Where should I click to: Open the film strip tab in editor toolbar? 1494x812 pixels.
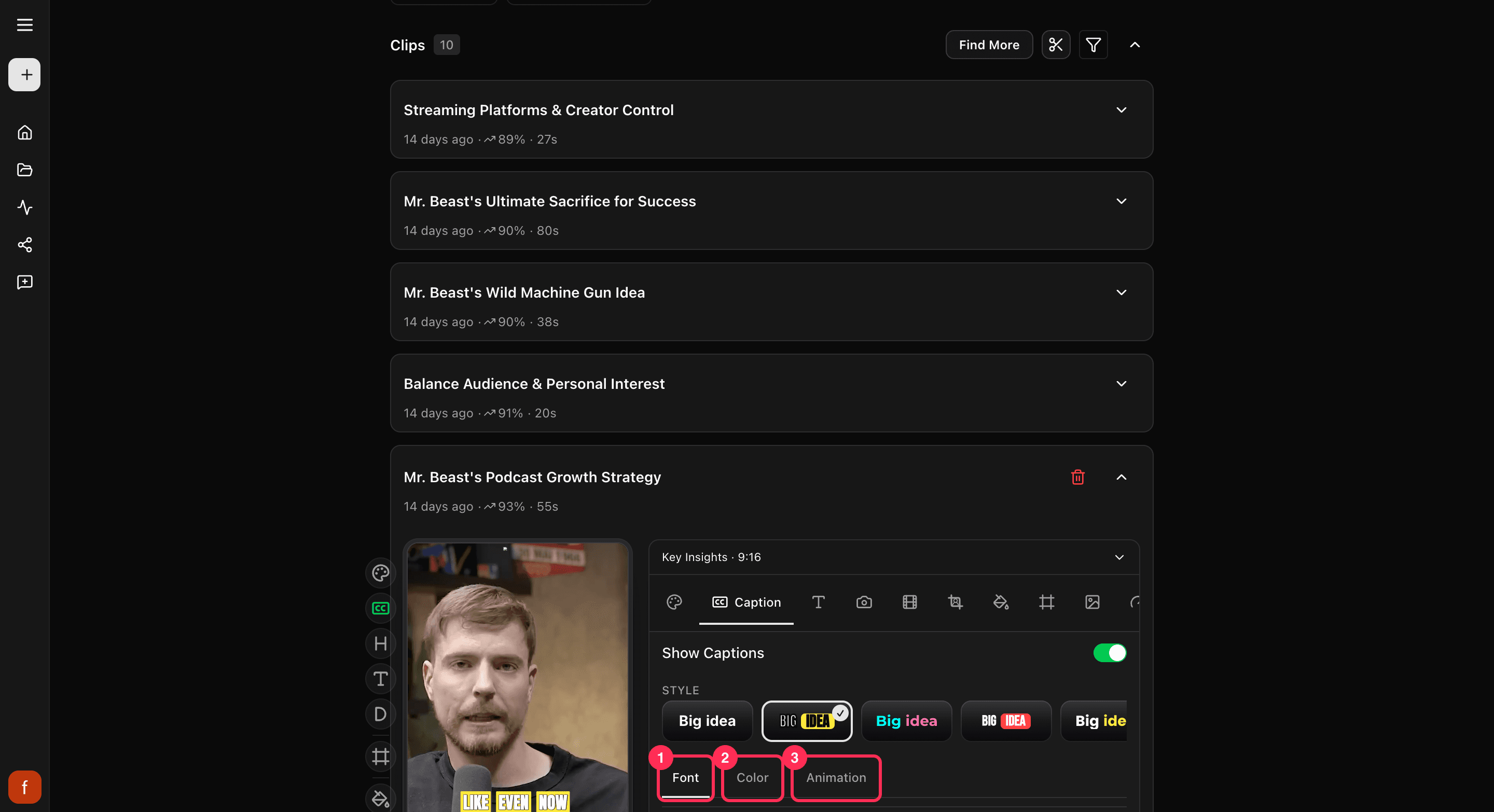909,602
